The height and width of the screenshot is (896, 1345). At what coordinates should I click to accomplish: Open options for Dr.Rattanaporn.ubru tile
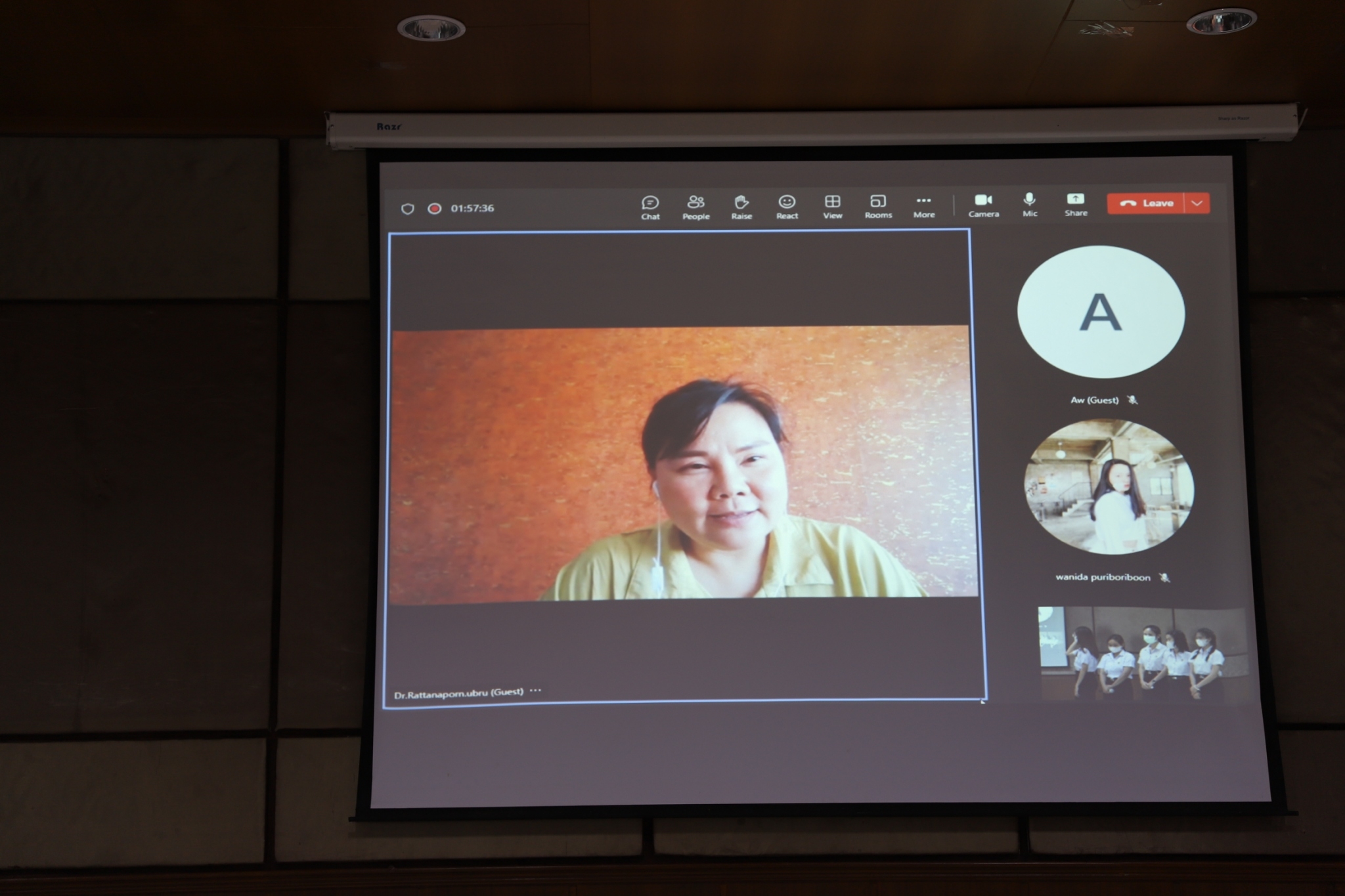(x=536, y=691)
